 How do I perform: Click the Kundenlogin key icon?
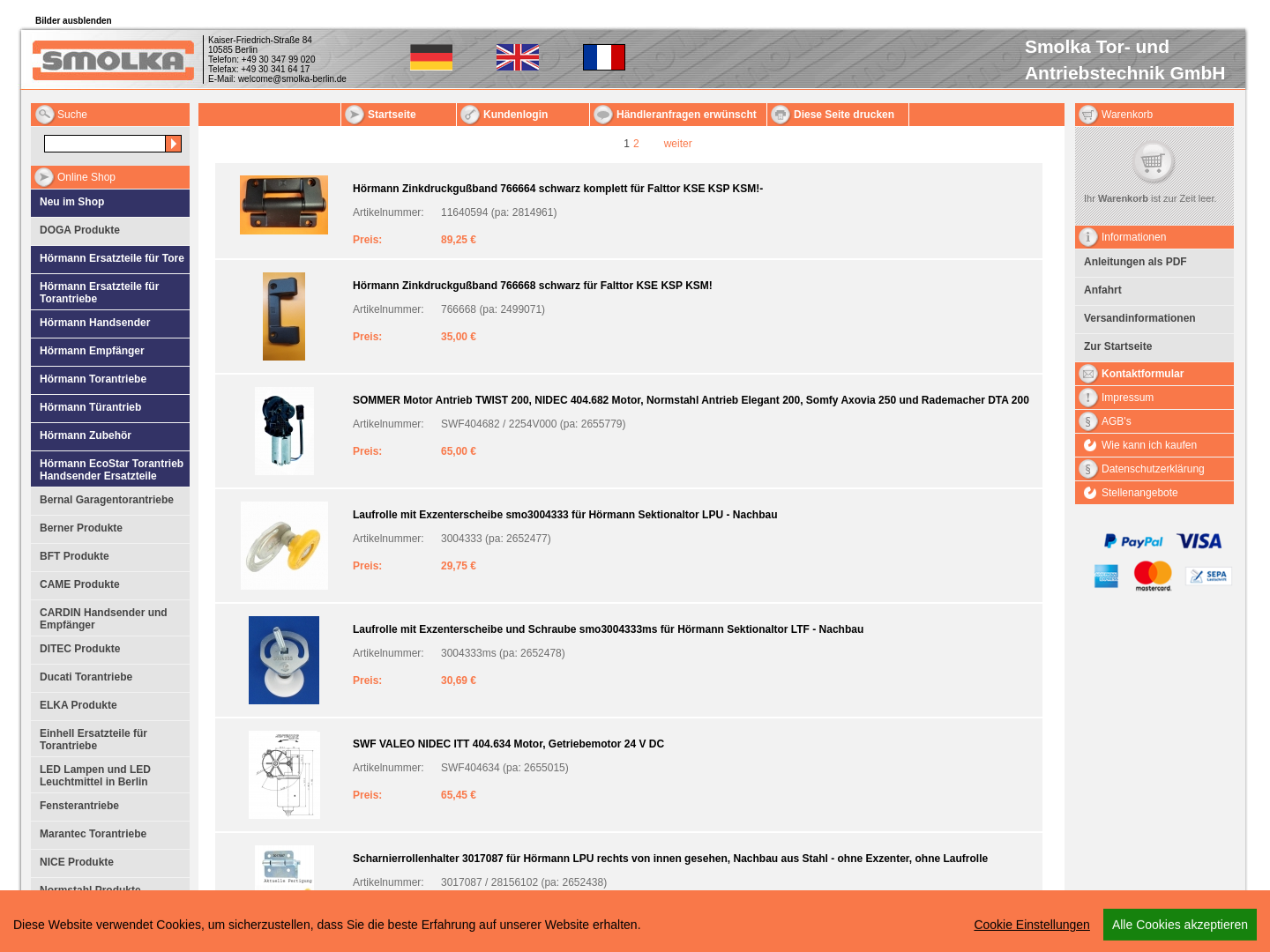(x=470, y=115)
